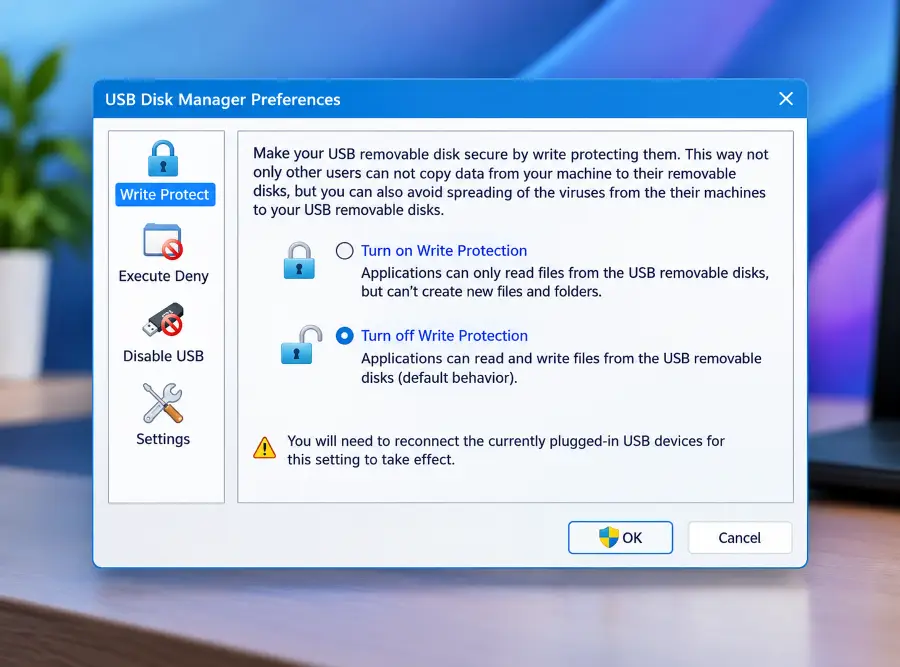Viewport: 900px width, 667px height.
Task: Click the Write Protect padlock icon in sidebar
Action: [163, 158]
